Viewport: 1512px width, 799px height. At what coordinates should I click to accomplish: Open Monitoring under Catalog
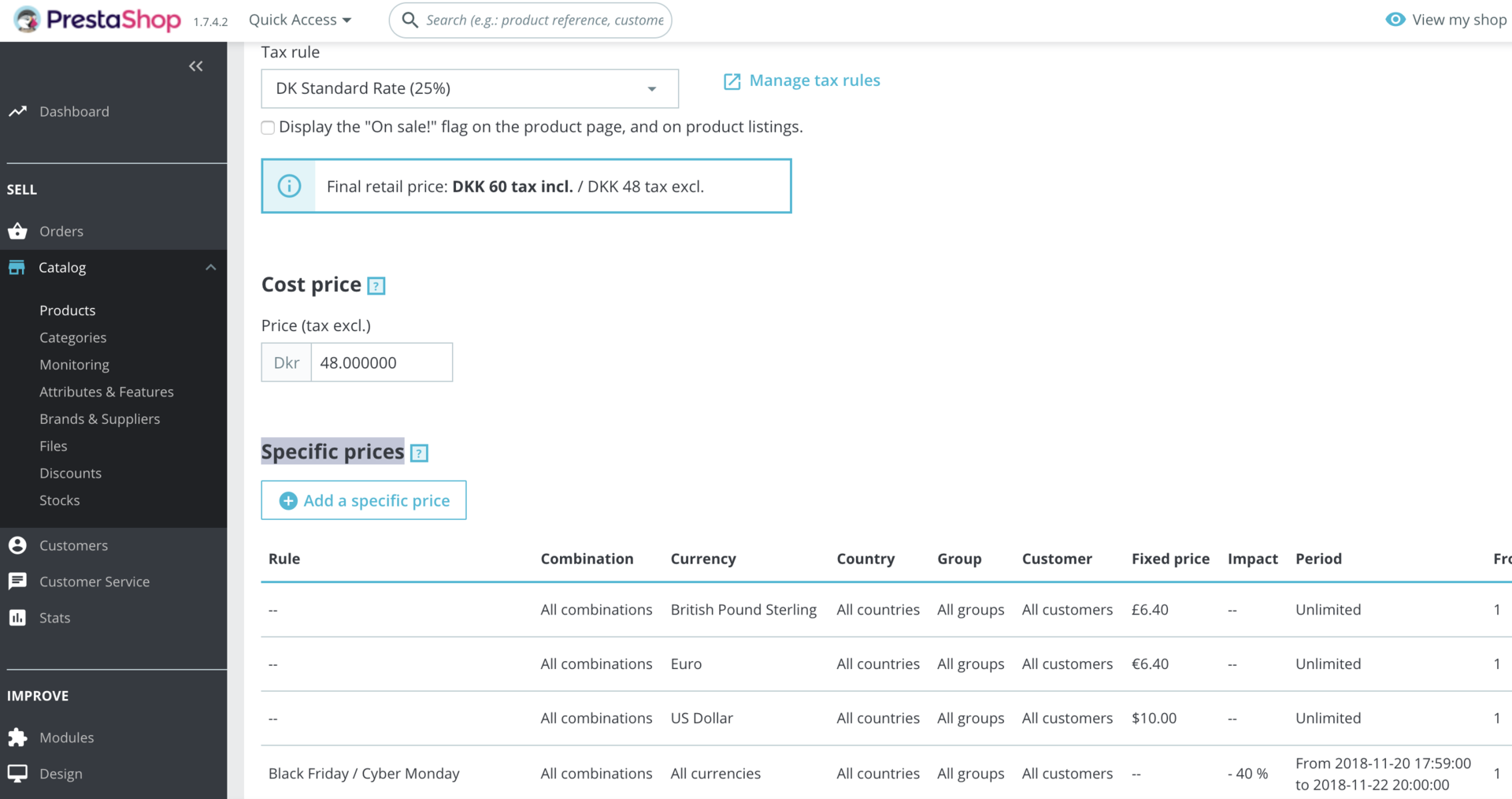point(74,365)
